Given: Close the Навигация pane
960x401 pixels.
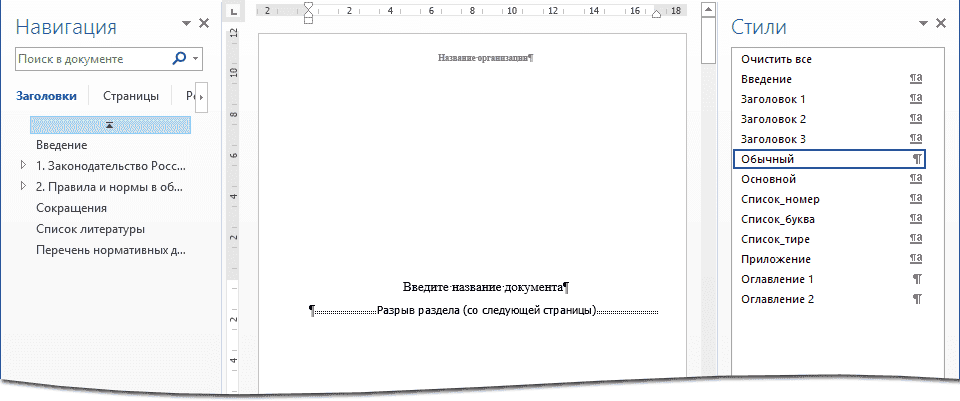Looking at the screenshot, I should click(x=204, y=23).
